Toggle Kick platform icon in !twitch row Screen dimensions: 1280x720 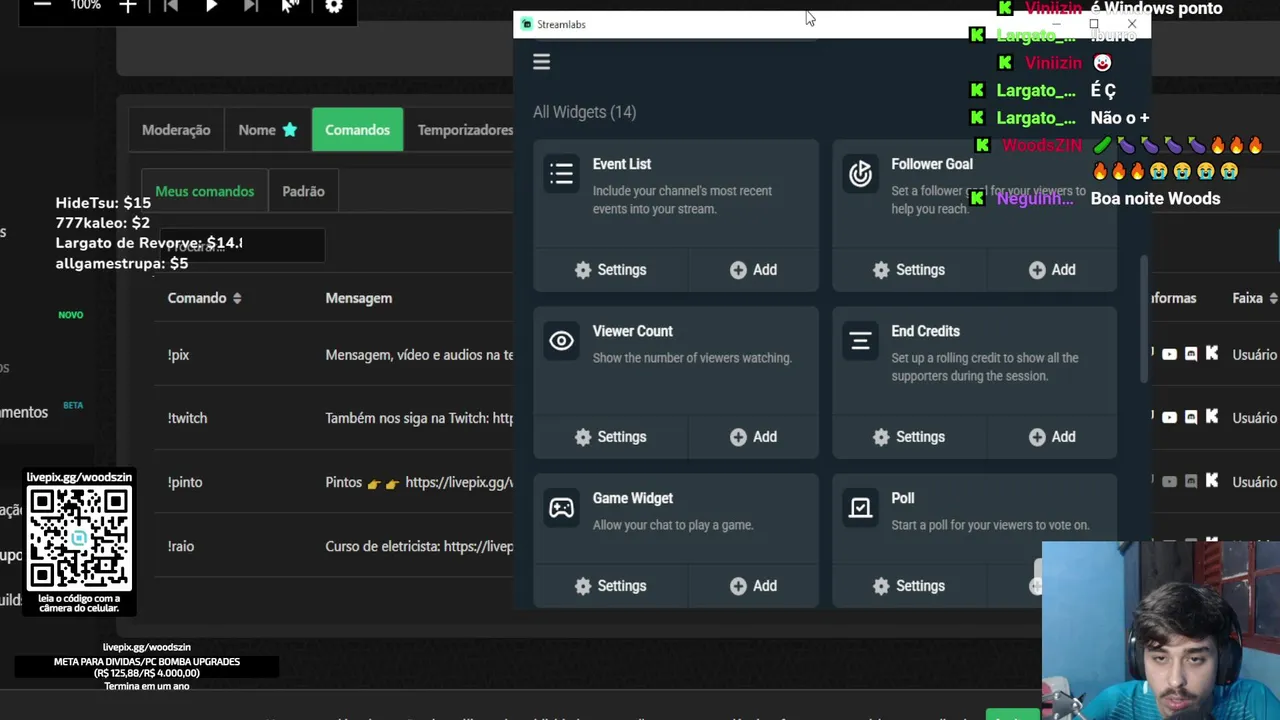click(x=1212, y=417)
